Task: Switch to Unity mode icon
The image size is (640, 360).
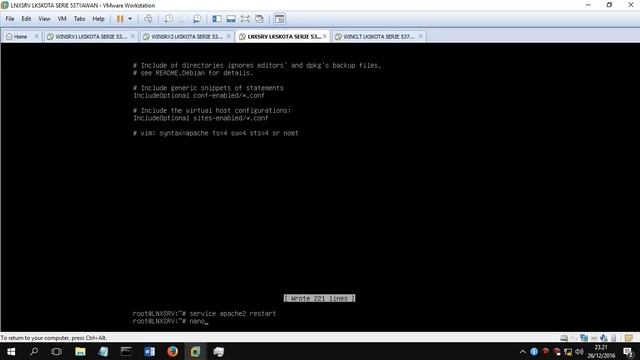Action: 259,19
